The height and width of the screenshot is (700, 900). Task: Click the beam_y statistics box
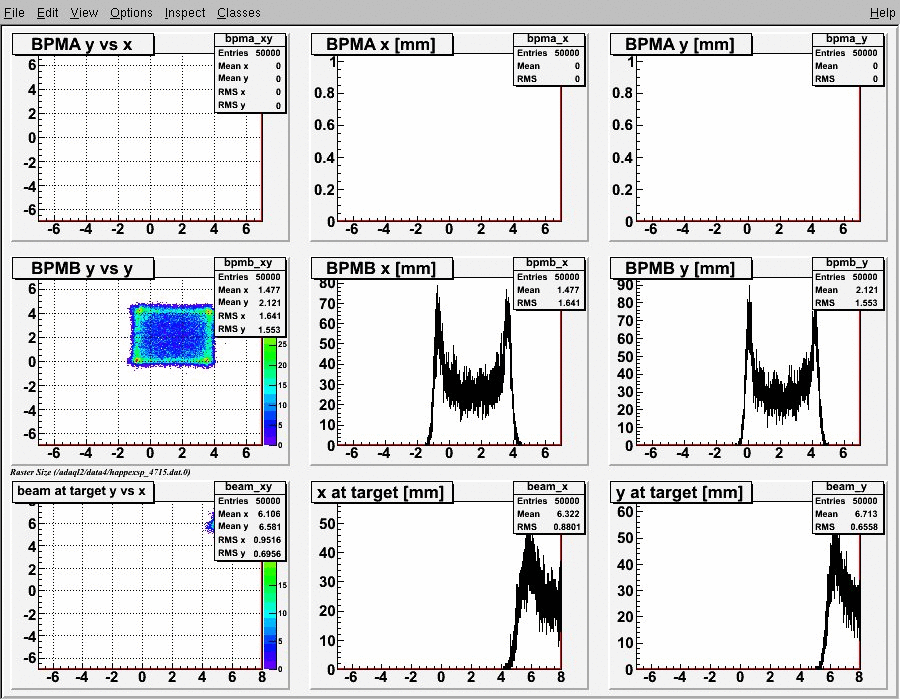tap(848, 508)
